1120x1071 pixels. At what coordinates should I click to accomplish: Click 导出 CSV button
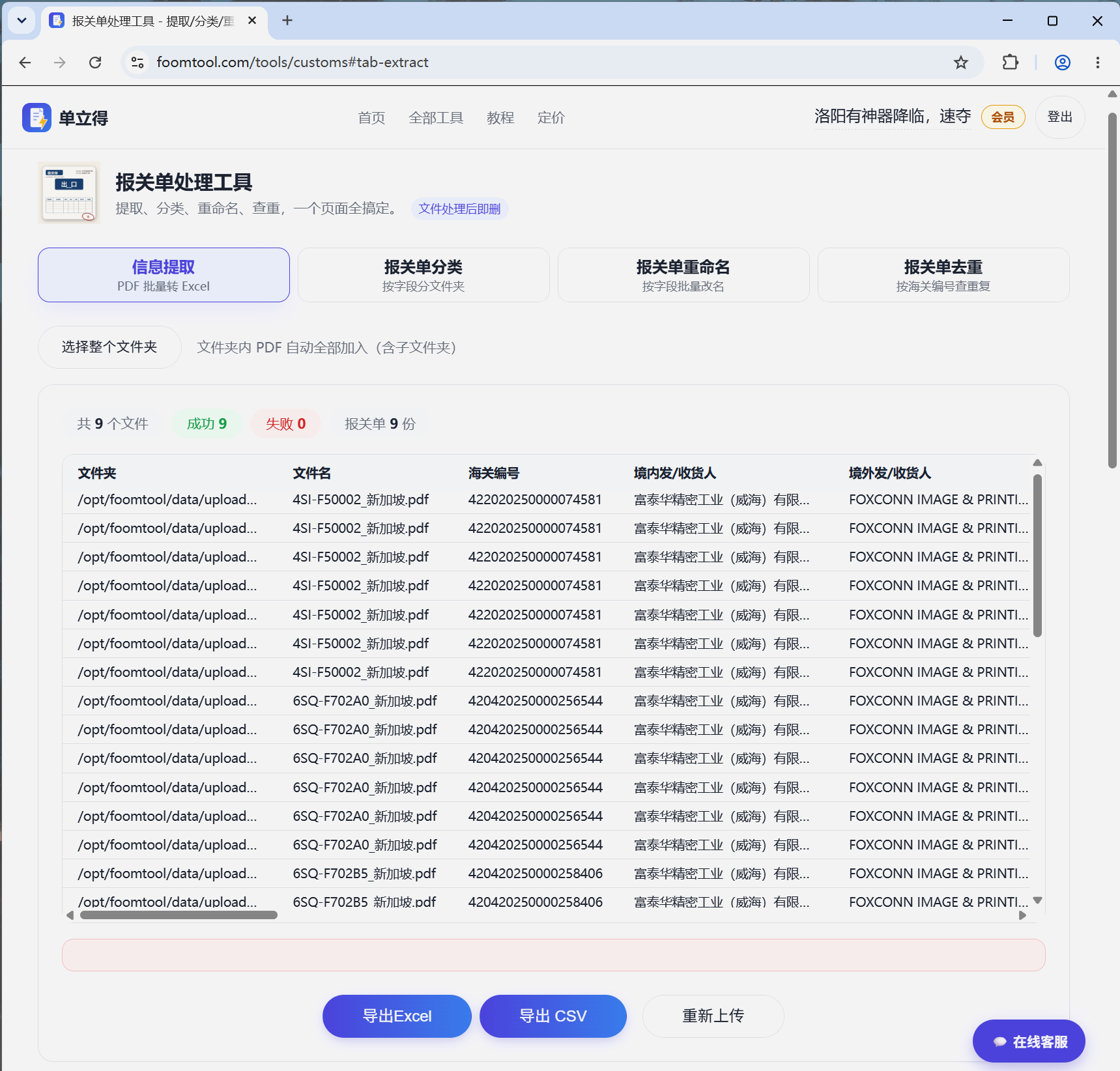click(x=553, y=1016)
